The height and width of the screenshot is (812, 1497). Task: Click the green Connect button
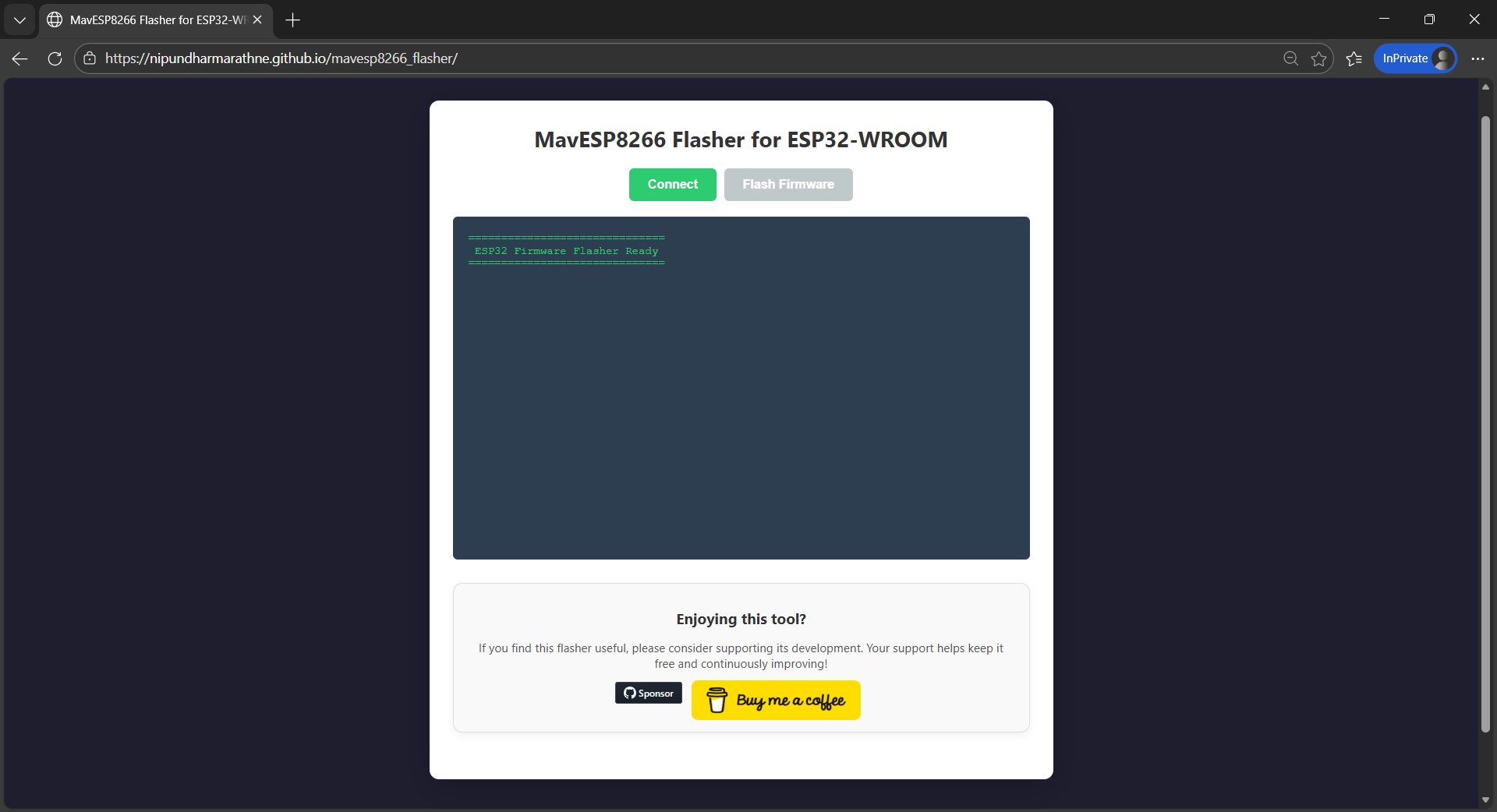click(672, 185)
